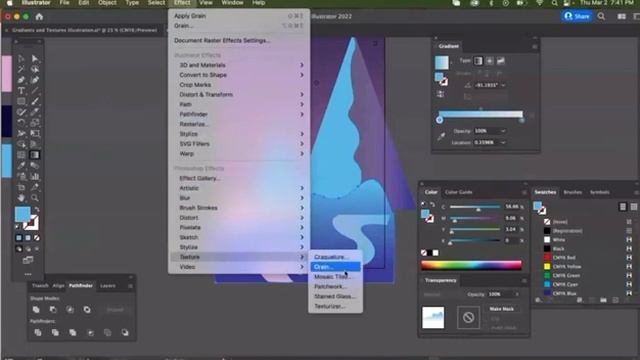Click the color spectrum bar
This screenshot has height=360, width=640.
[x=471, y=265]
